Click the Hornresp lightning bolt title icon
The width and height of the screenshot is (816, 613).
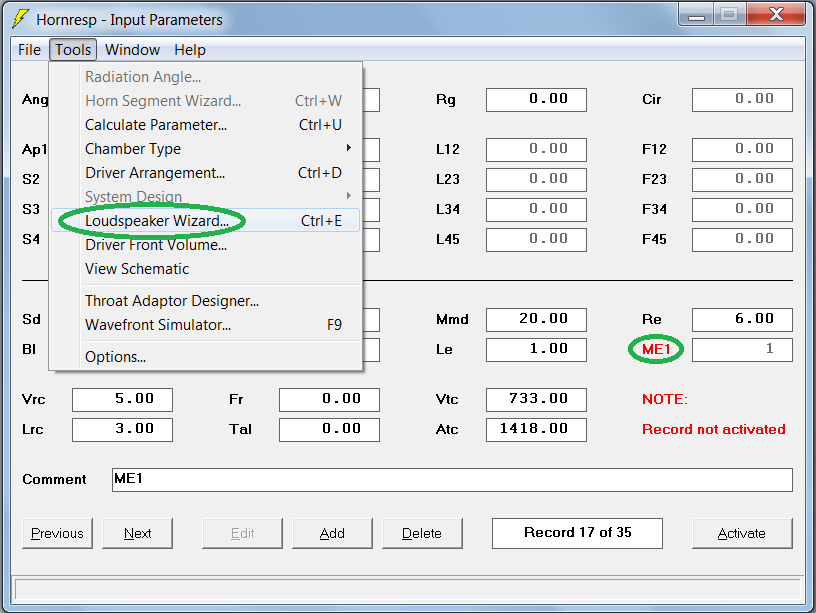20,19
